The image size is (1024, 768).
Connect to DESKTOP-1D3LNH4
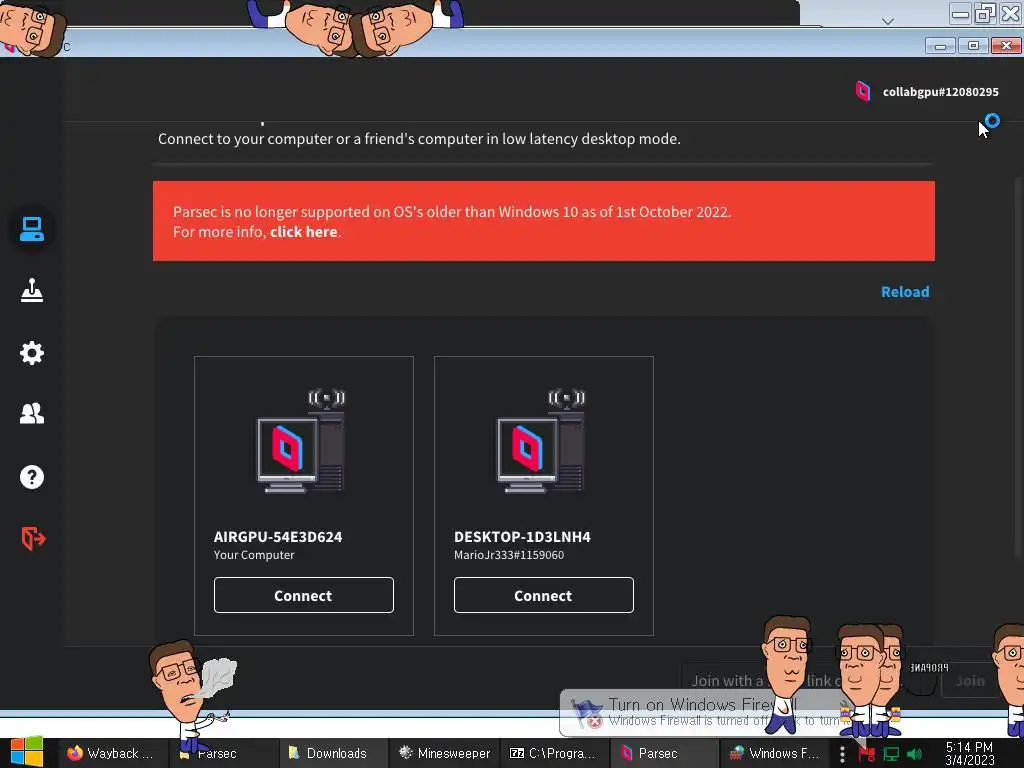click(543, 595)
